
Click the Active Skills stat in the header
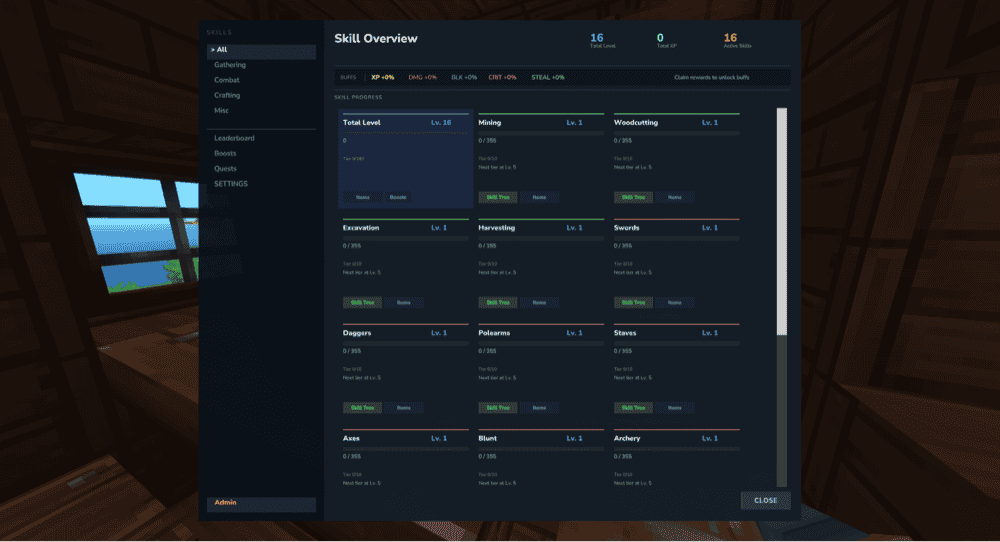737,41
